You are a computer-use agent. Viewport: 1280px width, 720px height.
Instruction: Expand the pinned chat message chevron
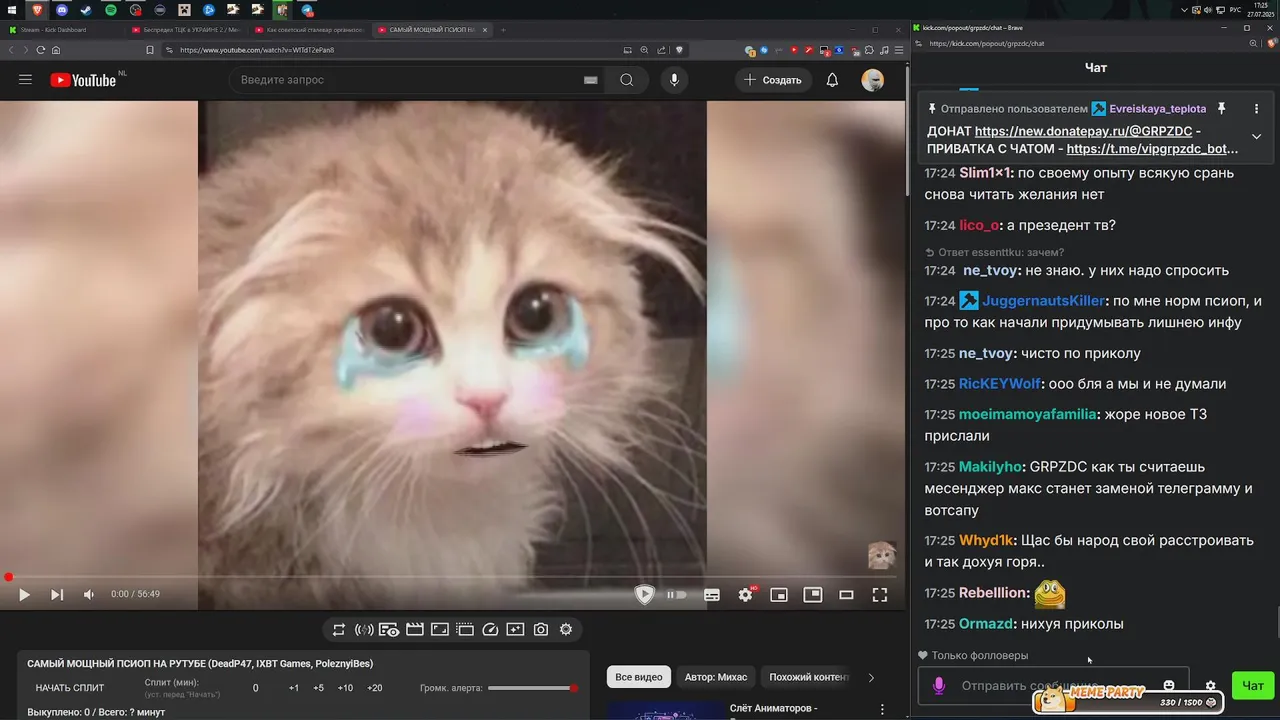[x=1257, y=136]
